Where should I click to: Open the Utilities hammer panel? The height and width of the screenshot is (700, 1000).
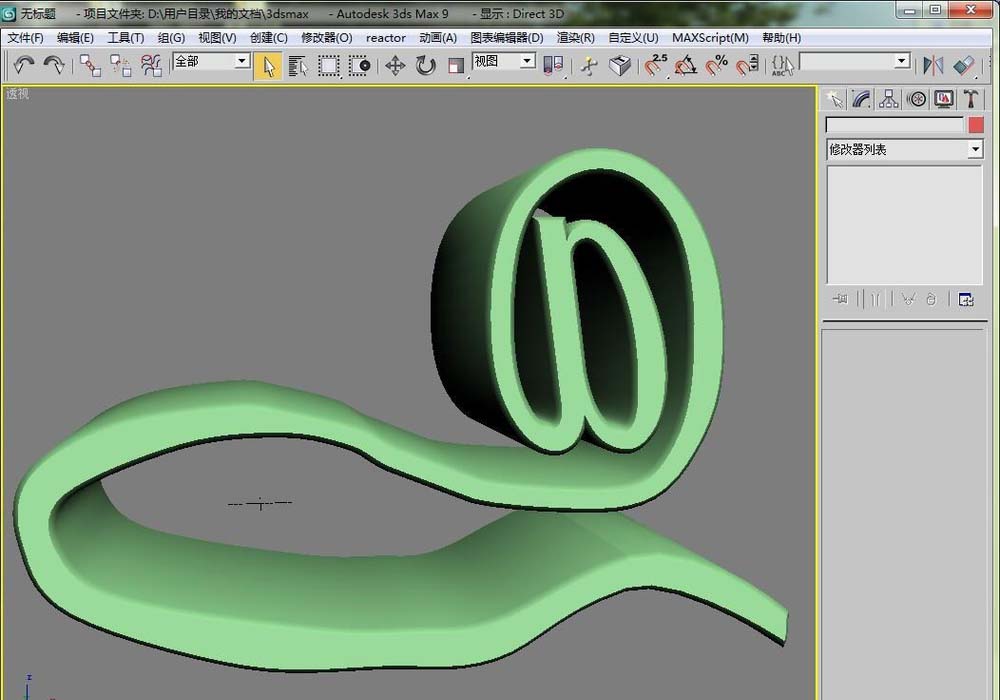click(970, 99)
